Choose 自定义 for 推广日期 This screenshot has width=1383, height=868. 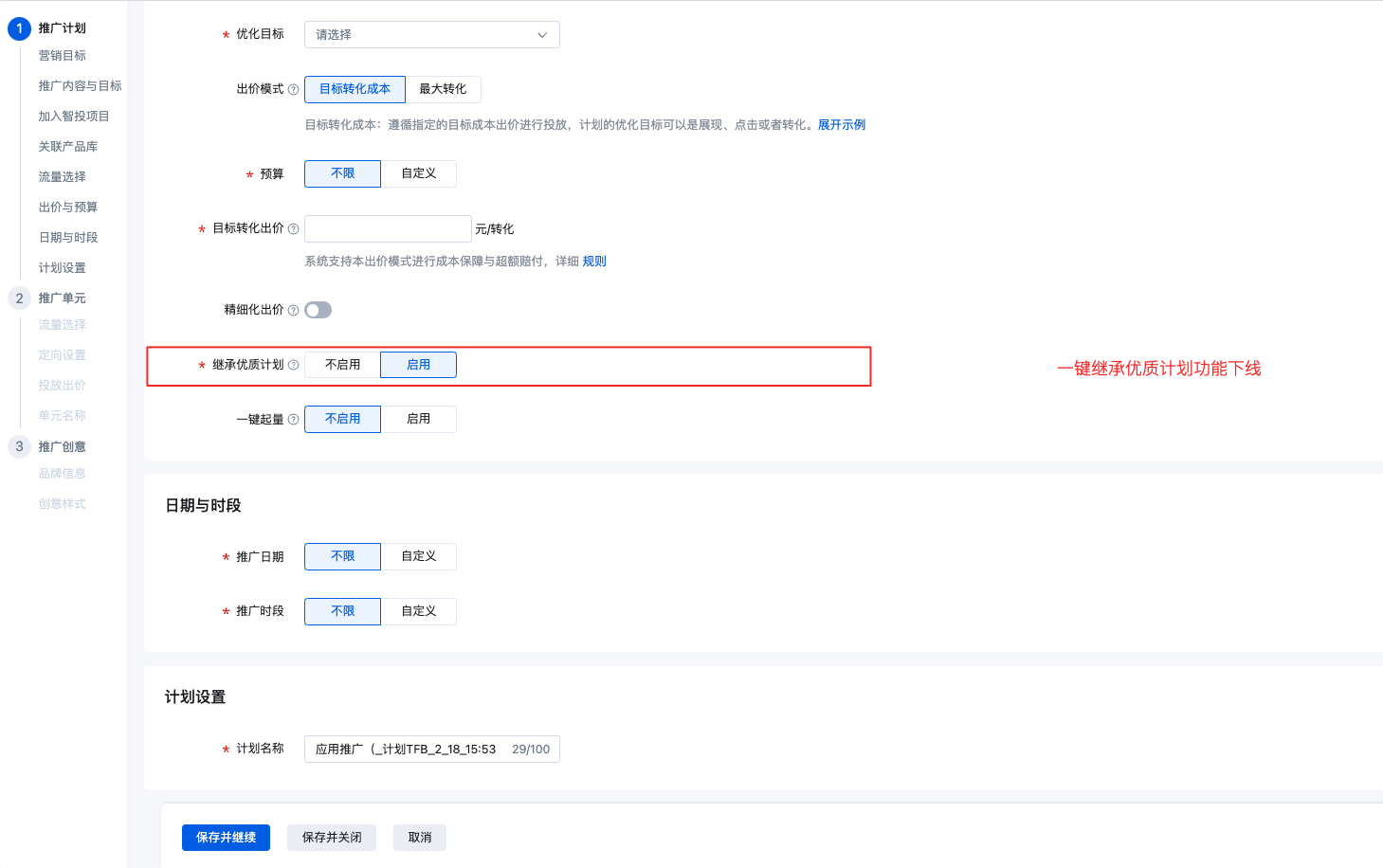[418, 556]
